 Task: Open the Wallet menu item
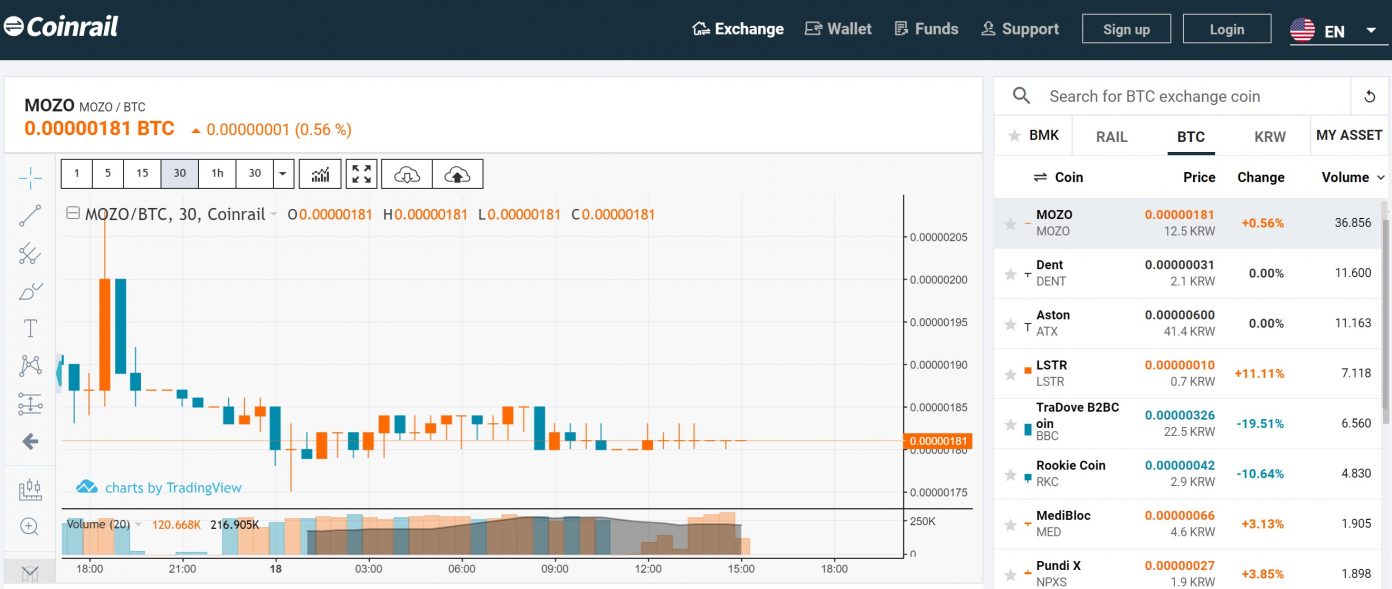click(838, 29)
